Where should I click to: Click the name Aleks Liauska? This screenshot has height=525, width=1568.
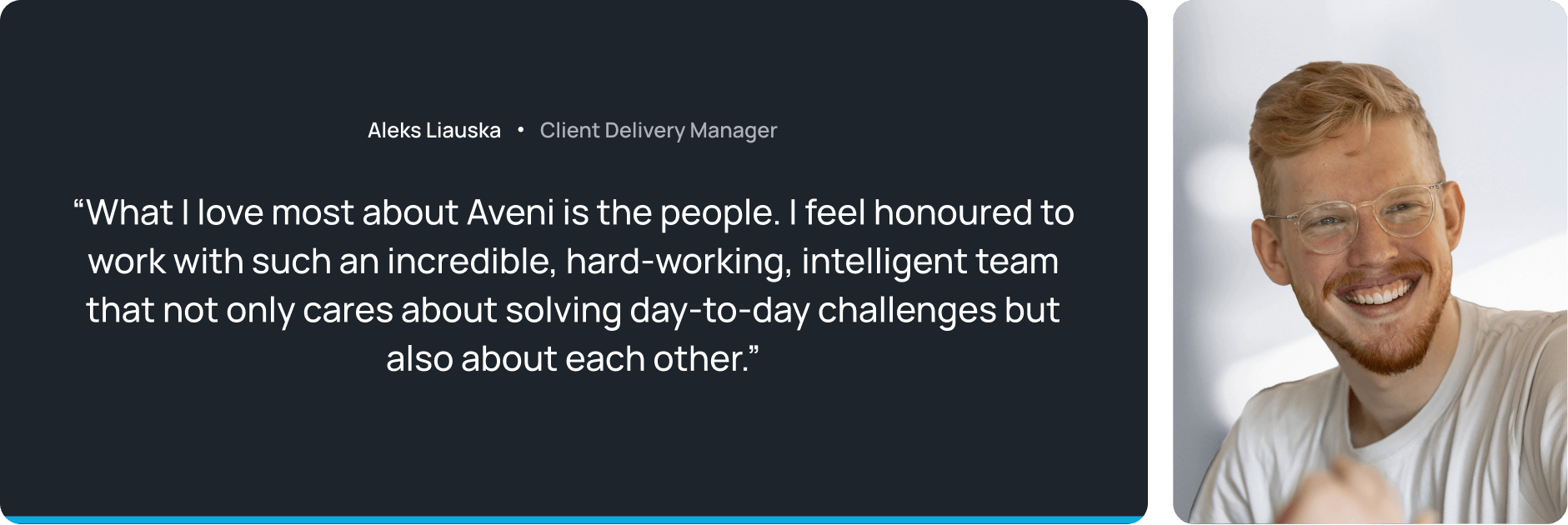pyautogui.click(x=434, y=131)
